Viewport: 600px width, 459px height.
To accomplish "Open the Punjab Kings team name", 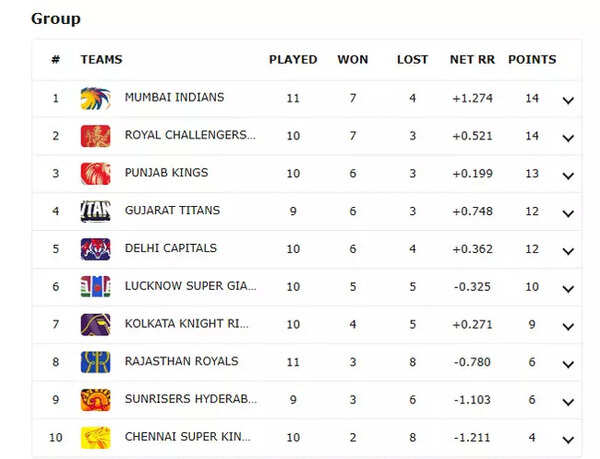I will 166,173.
